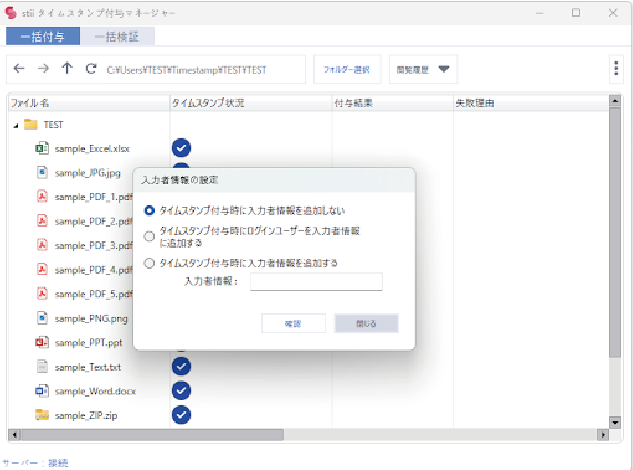This screenshot has height=470, width=633.
Task: Click the フォルダー選択 button
Action: point(347,69)
